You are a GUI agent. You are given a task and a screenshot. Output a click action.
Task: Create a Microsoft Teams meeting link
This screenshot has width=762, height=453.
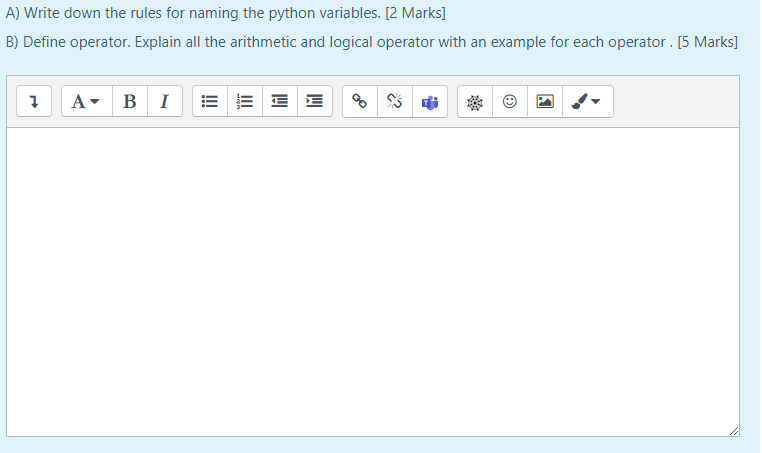click(430, 102)
